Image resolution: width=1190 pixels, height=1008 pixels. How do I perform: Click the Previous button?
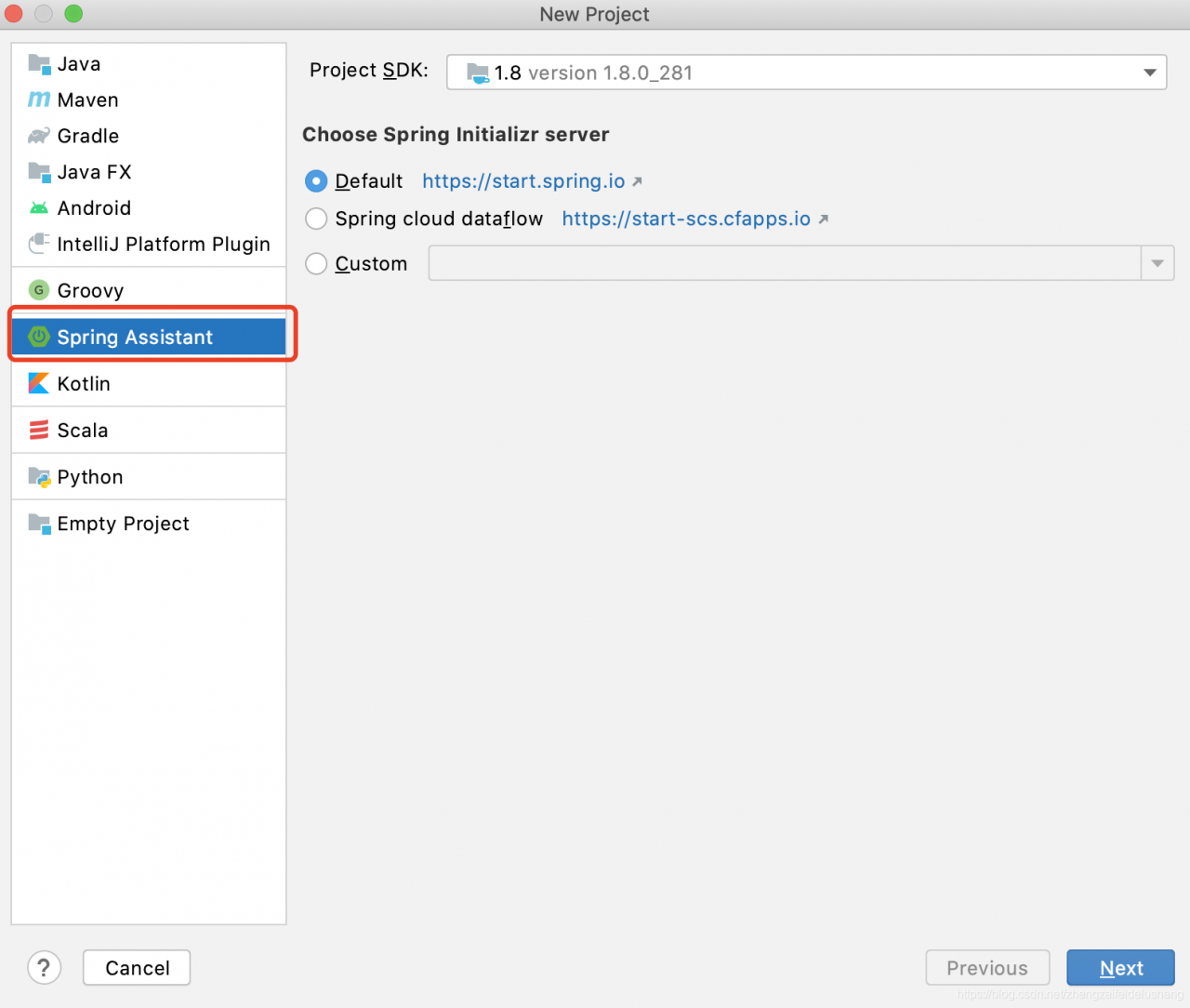click(x=987, y=968)
